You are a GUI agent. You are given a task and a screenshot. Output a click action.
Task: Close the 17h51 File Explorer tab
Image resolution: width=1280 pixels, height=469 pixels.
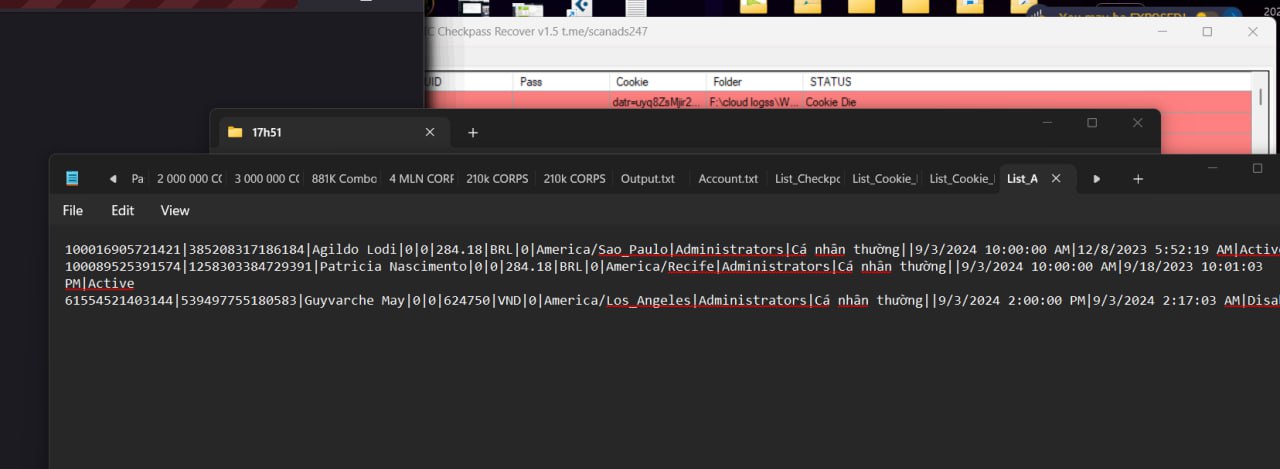tap(430, 132)
